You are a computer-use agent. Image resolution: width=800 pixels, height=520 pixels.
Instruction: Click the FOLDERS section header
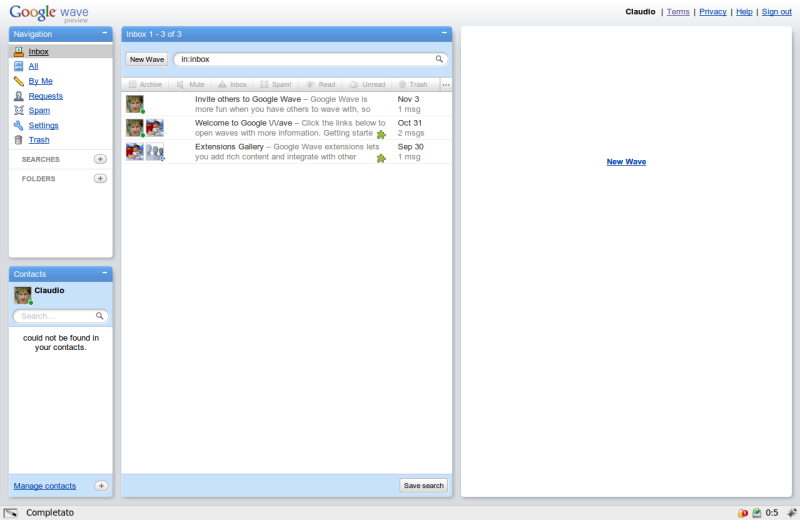point(38,179)
